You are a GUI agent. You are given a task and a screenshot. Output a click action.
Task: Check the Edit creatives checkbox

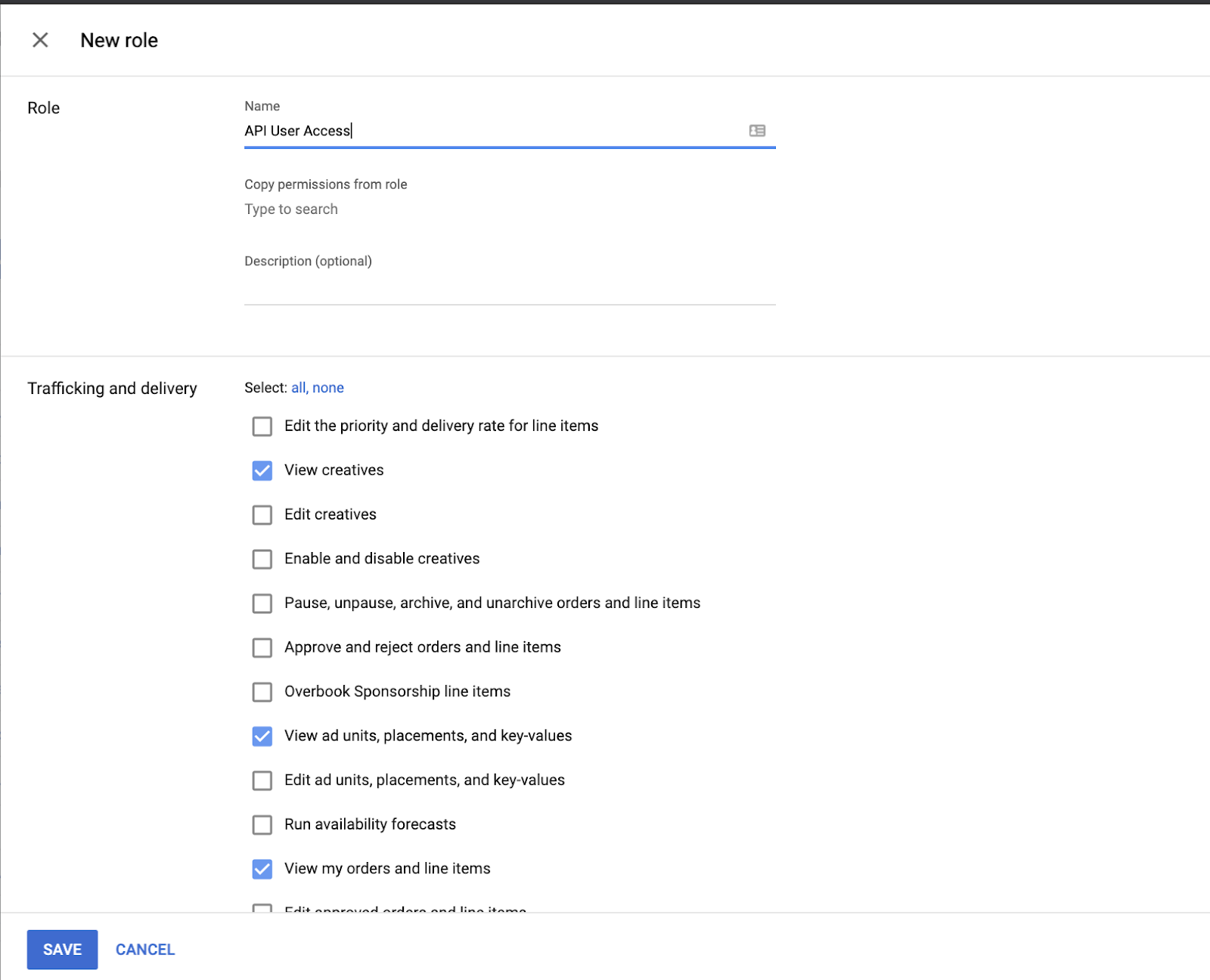click(x=262, y=515)
